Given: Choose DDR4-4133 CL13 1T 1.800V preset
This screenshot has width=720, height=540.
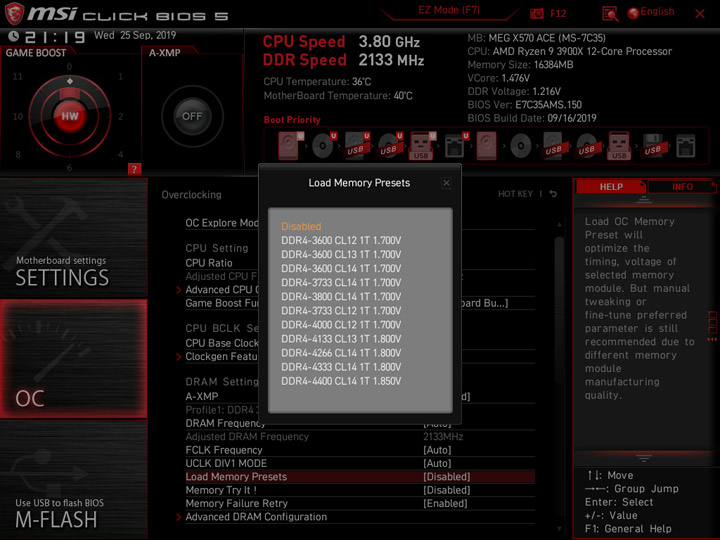Looking at the screenshot, I should (x=341, y=339).
